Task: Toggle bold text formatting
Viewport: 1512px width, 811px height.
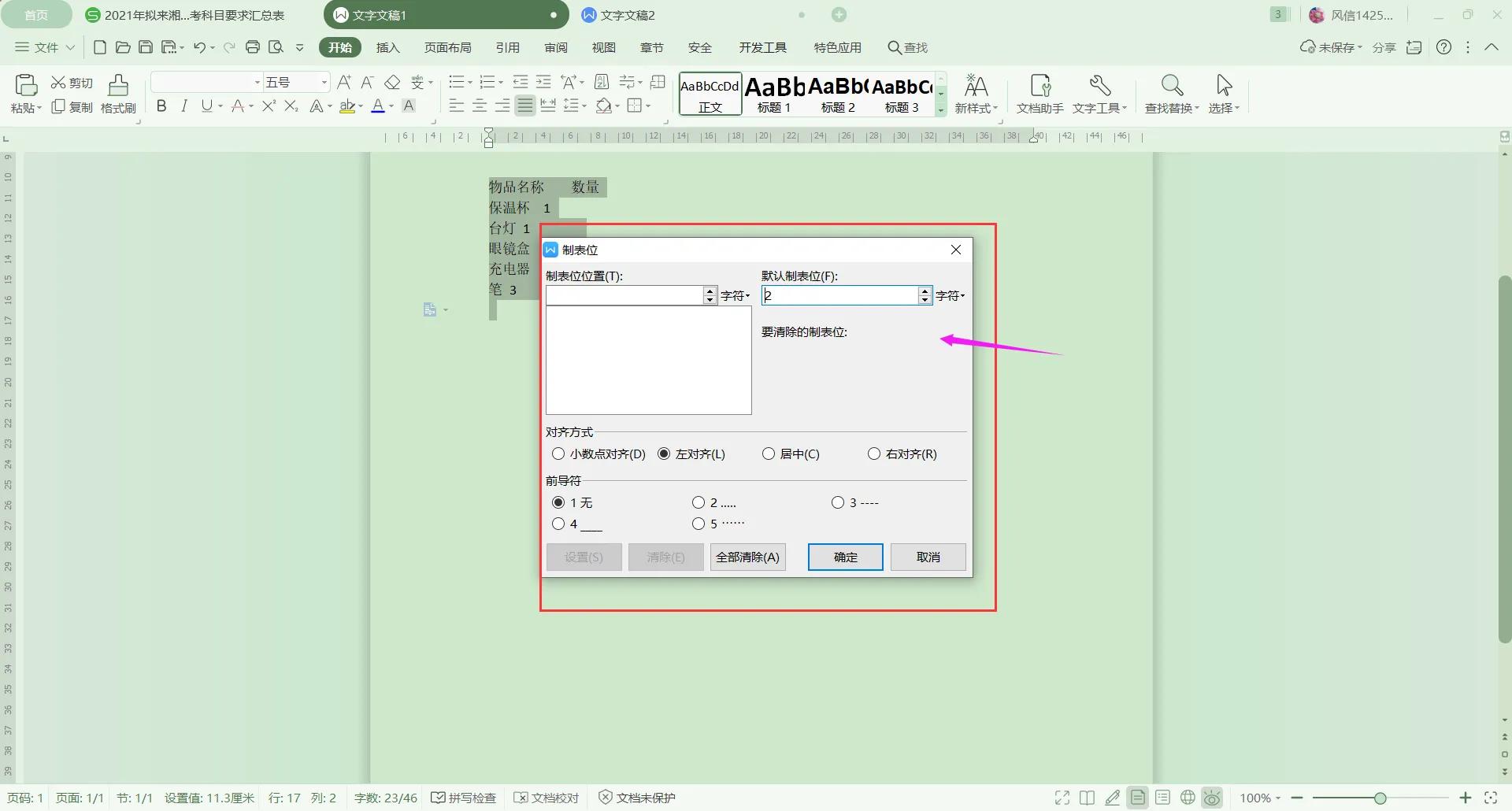Action: pos(161,106)
